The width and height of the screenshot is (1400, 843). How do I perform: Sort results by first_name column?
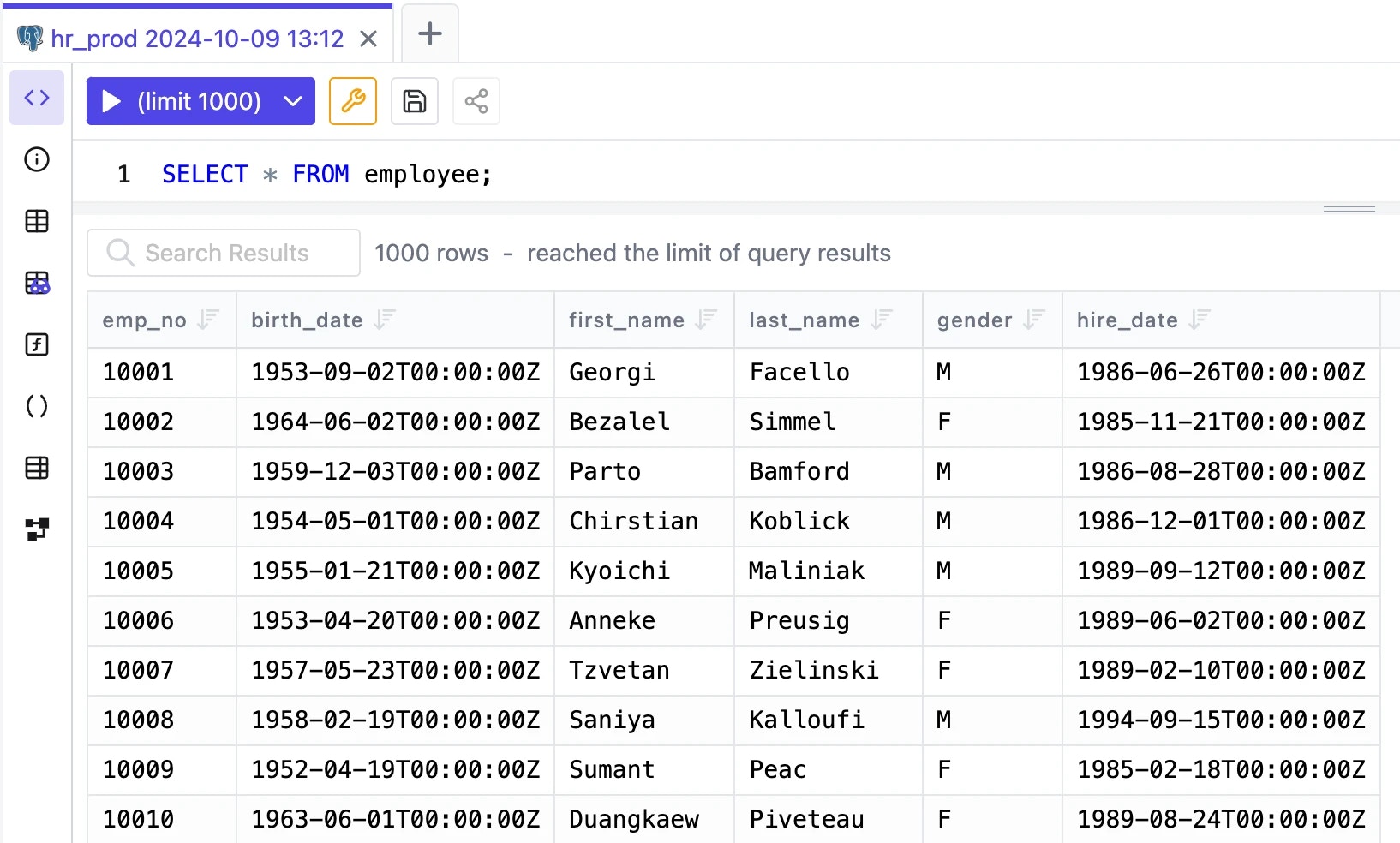tap(706, 320)
